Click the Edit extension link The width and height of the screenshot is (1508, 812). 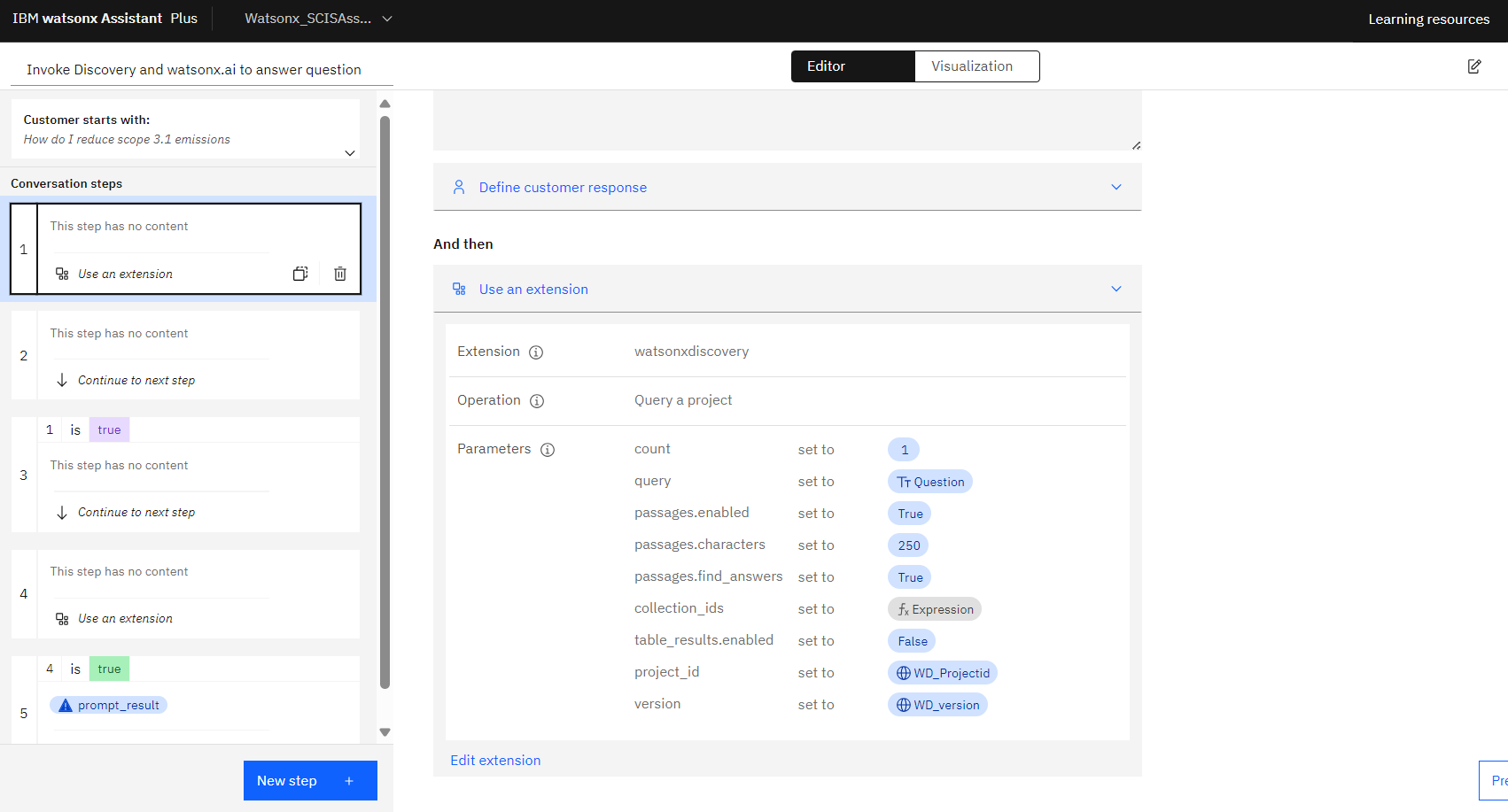495,761
